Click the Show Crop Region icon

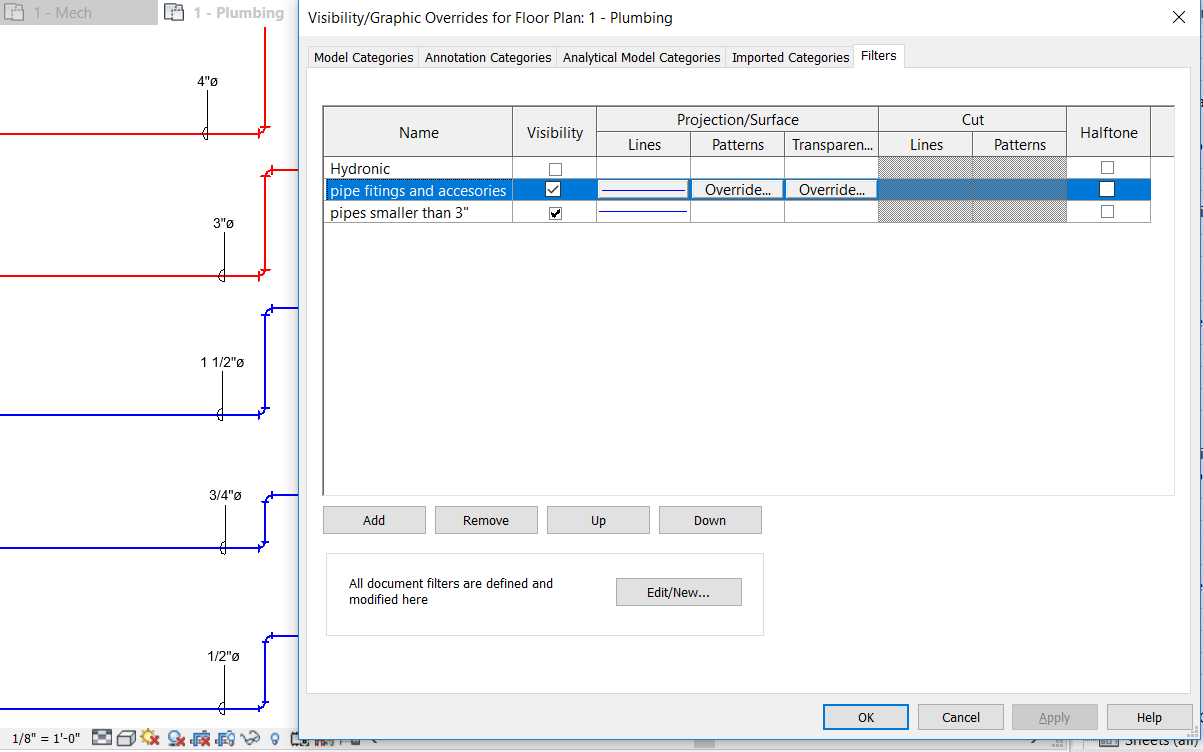225,738
